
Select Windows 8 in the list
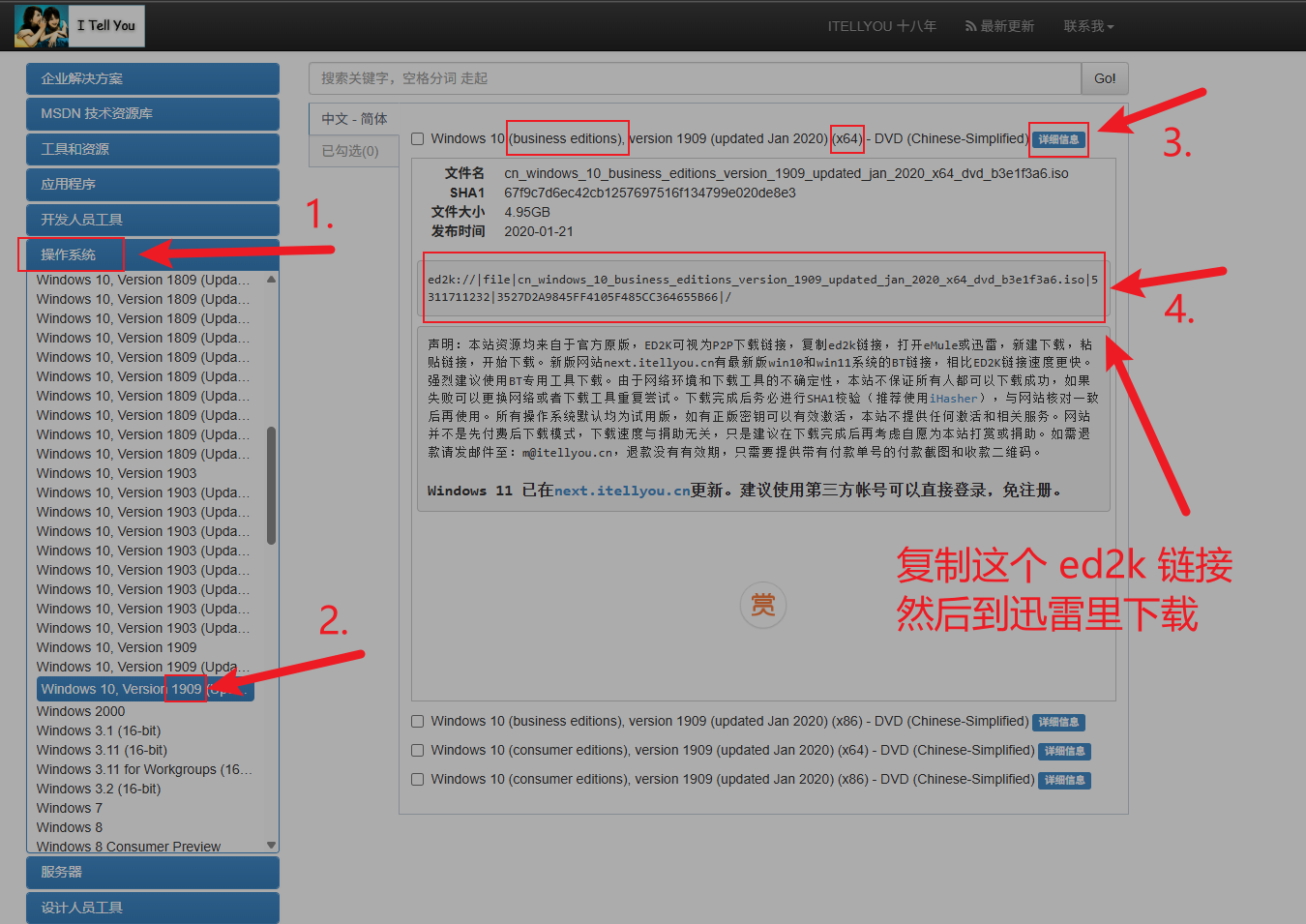point(69,827)
